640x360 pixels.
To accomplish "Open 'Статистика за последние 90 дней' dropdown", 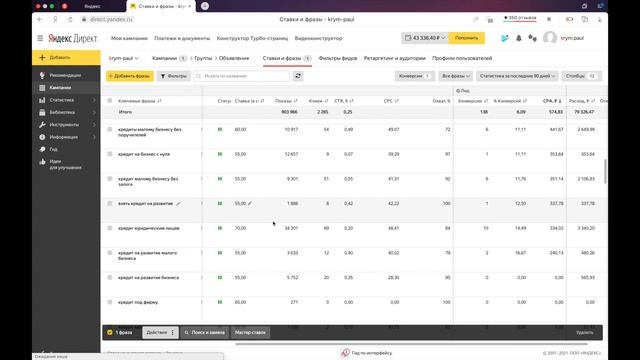I will (517, 76).
